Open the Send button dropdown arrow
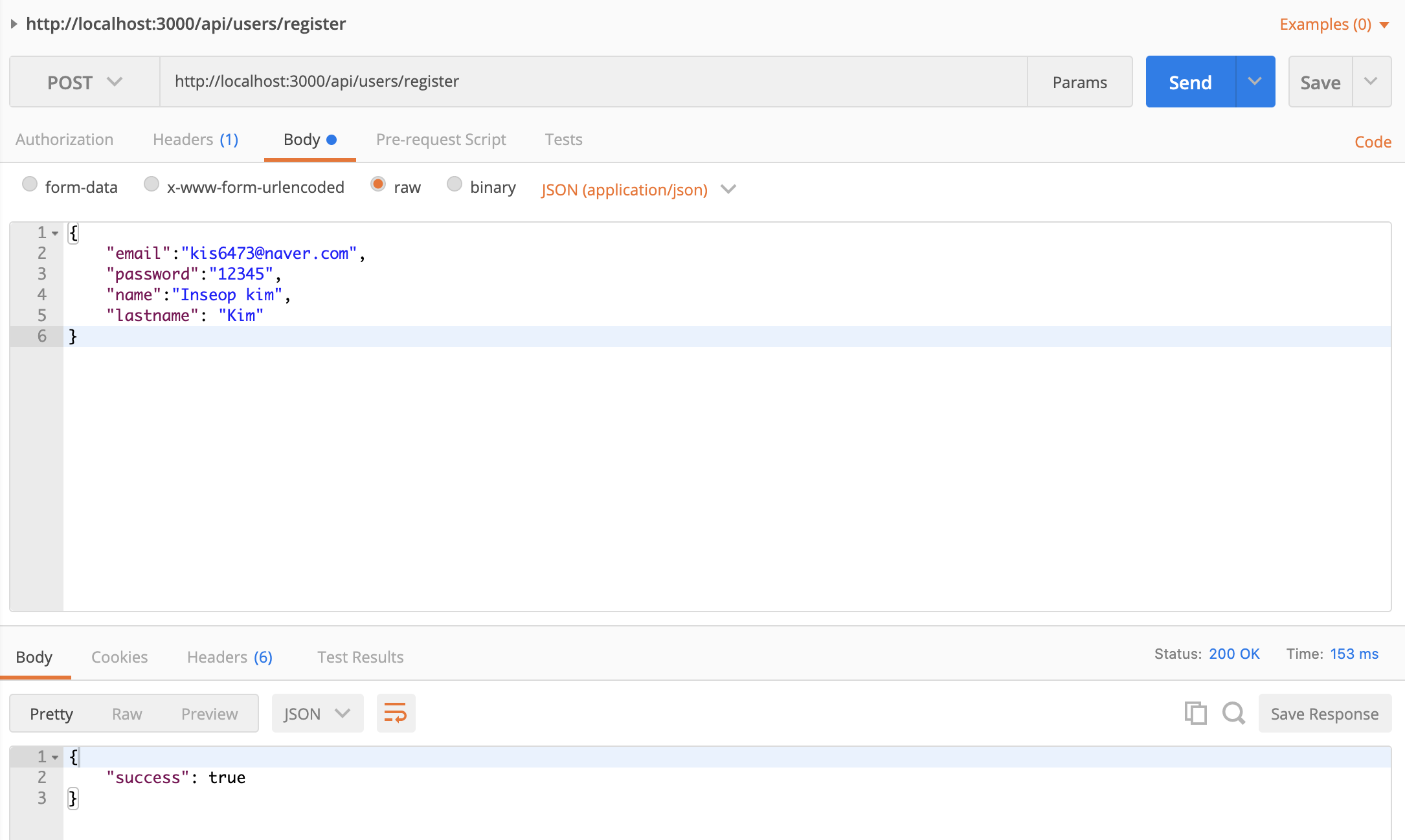Image resolution: width=1405 pixels, height=840 pixels. click(x=1255, y=82)
